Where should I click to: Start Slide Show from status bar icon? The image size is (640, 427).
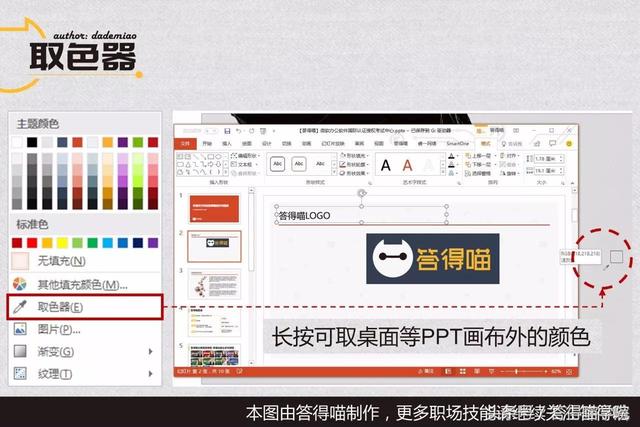491,371
